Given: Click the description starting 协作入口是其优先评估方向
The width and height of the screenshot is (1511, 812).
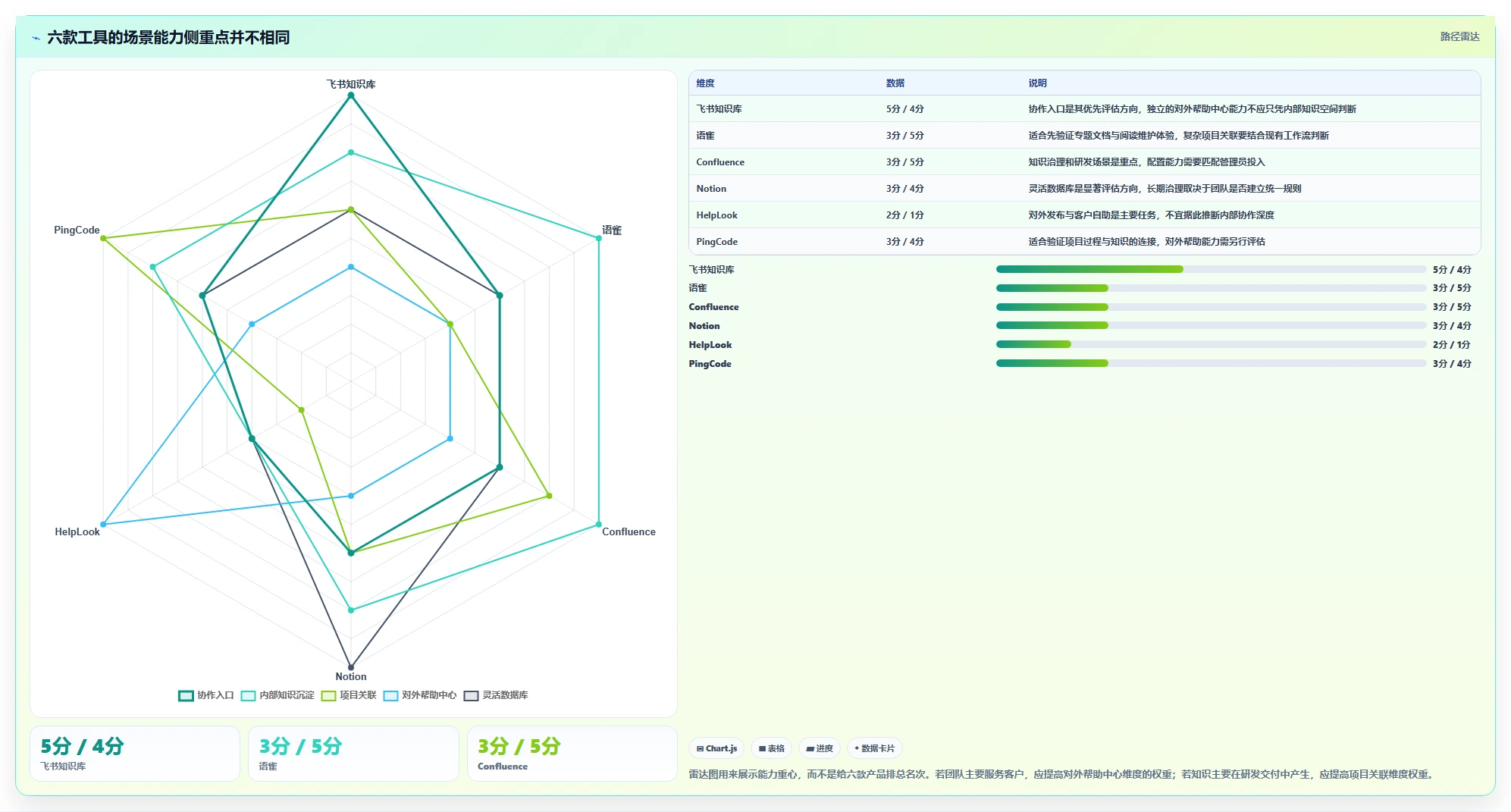Looking at the screenshot, I should coord(1192,109).
